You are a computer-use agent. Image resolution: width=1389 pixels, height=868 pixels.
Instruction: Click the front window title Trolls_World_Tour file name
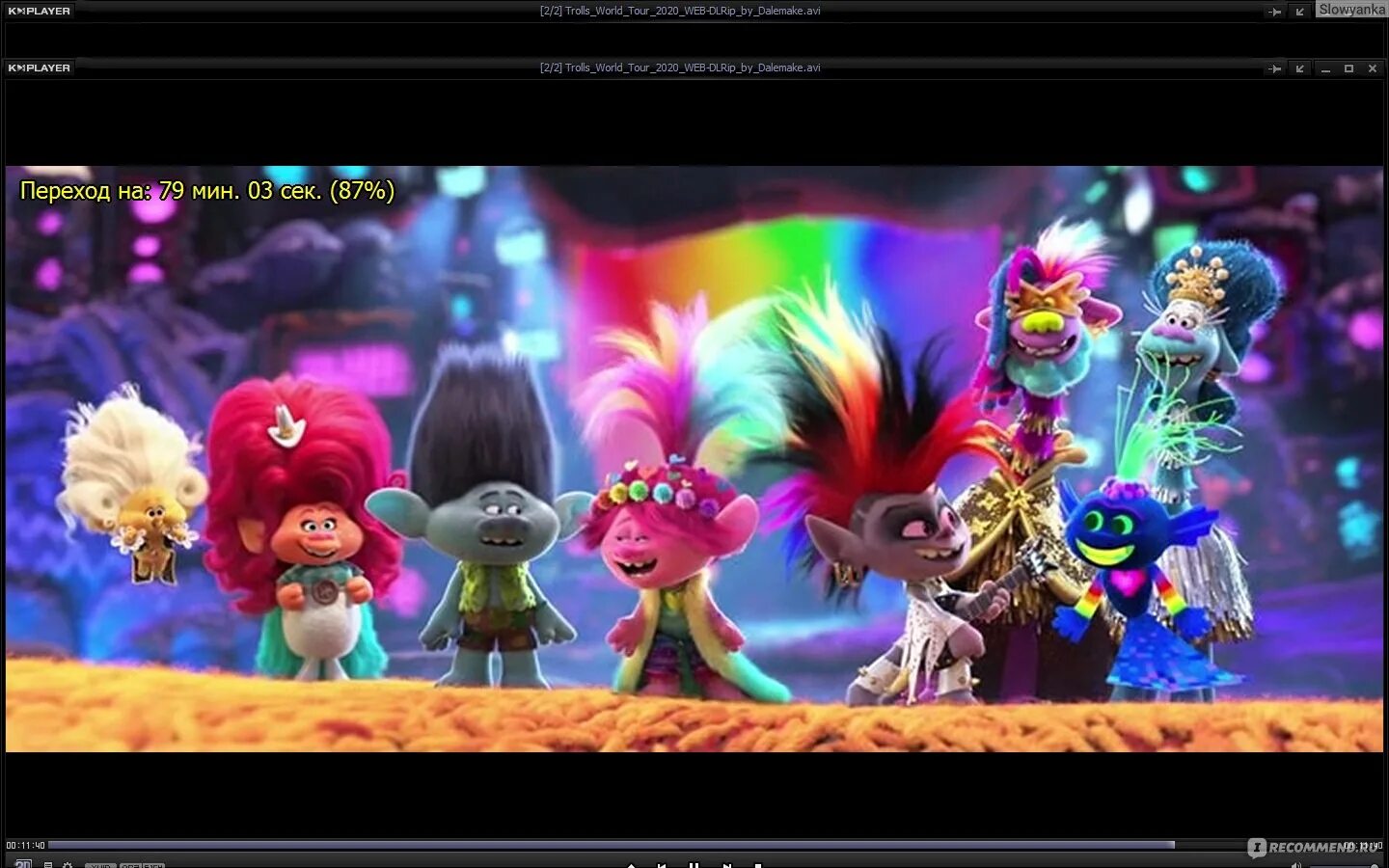pyautogui.click(x=680, y=68)
